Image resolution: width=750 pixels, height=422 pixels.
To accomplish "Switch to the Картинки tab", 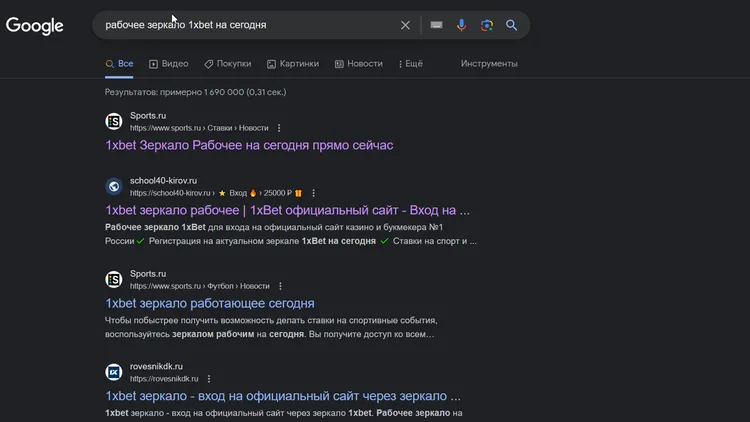I will (293, 64).
